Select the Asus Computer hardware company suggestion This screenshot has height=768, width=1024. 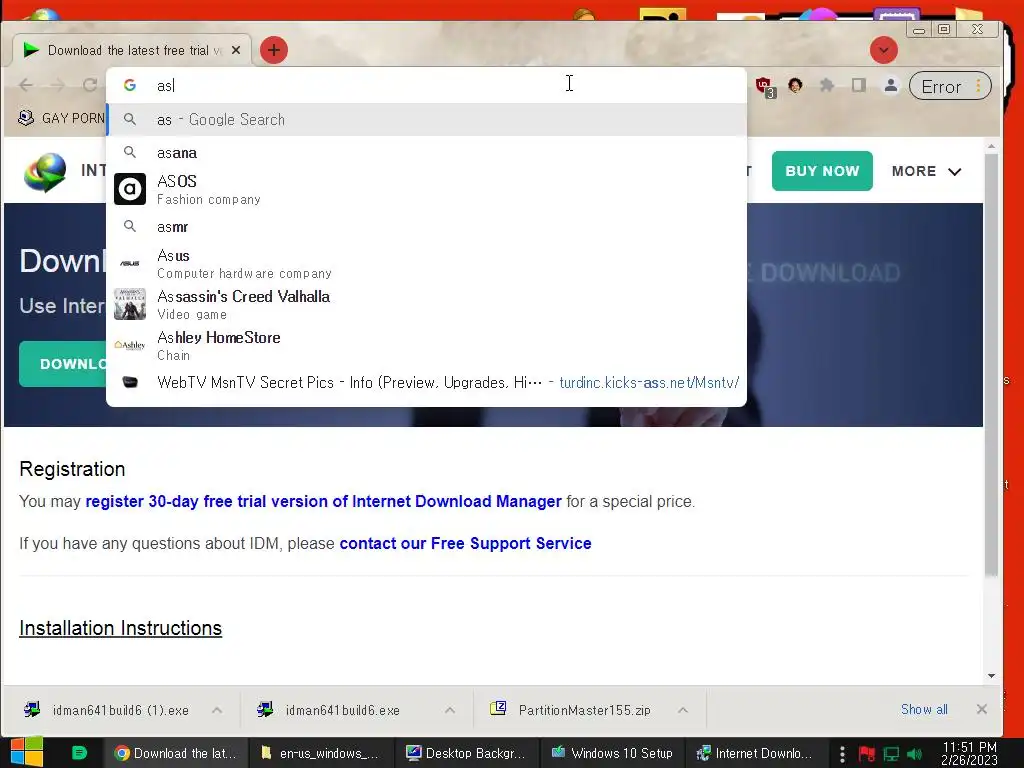426,263
